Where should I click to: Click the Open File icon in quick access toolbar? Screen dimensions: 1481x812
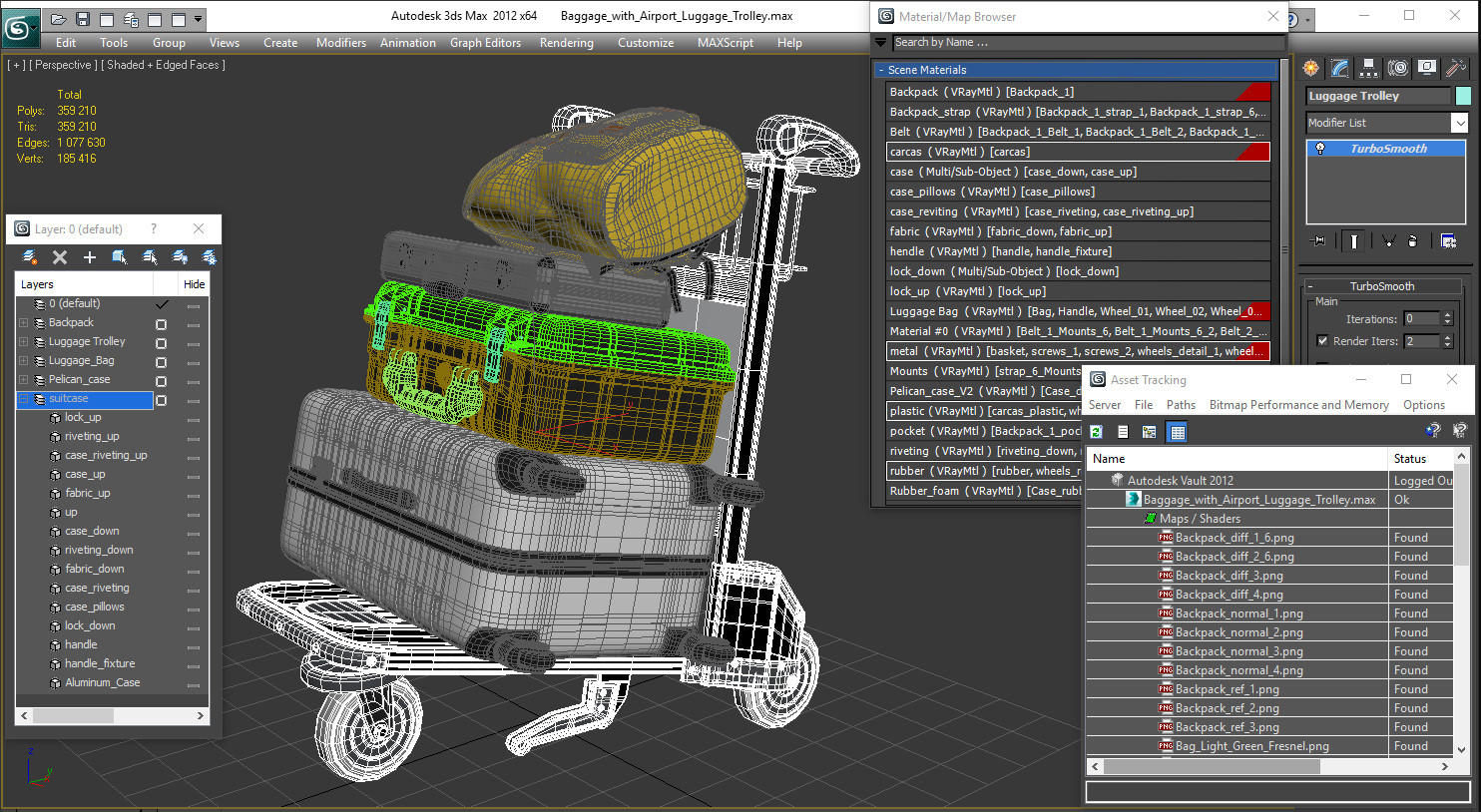(x=59, y=19)
